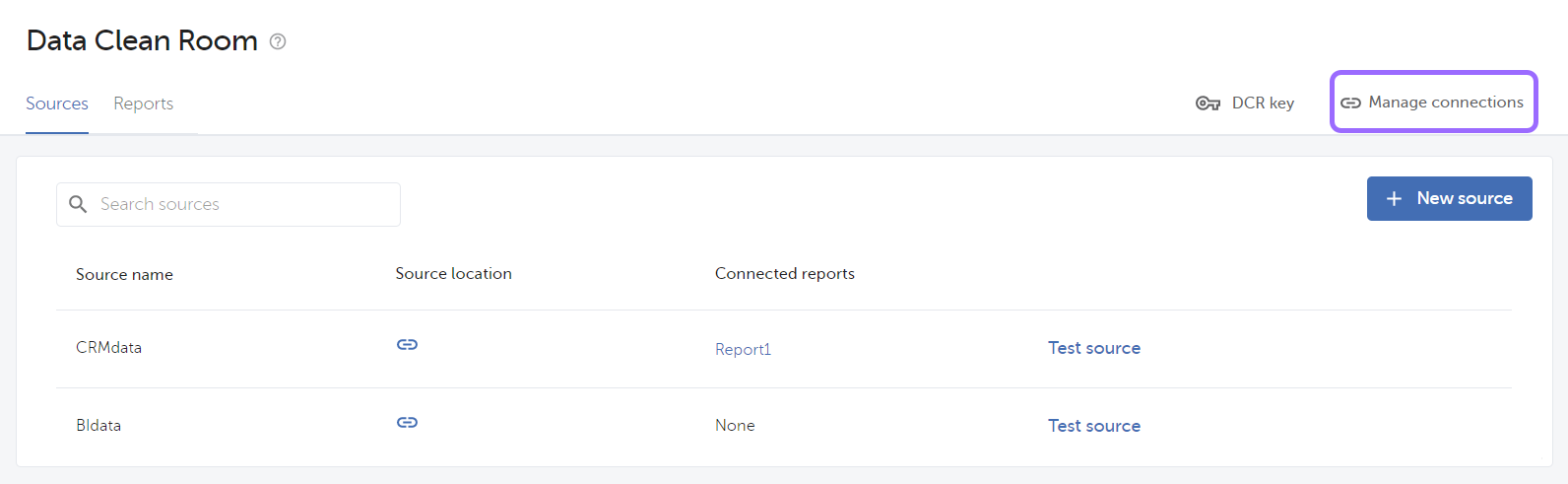1568x484 pixels.
Task: Click the BIdata source location link icon
Action: 407,422
